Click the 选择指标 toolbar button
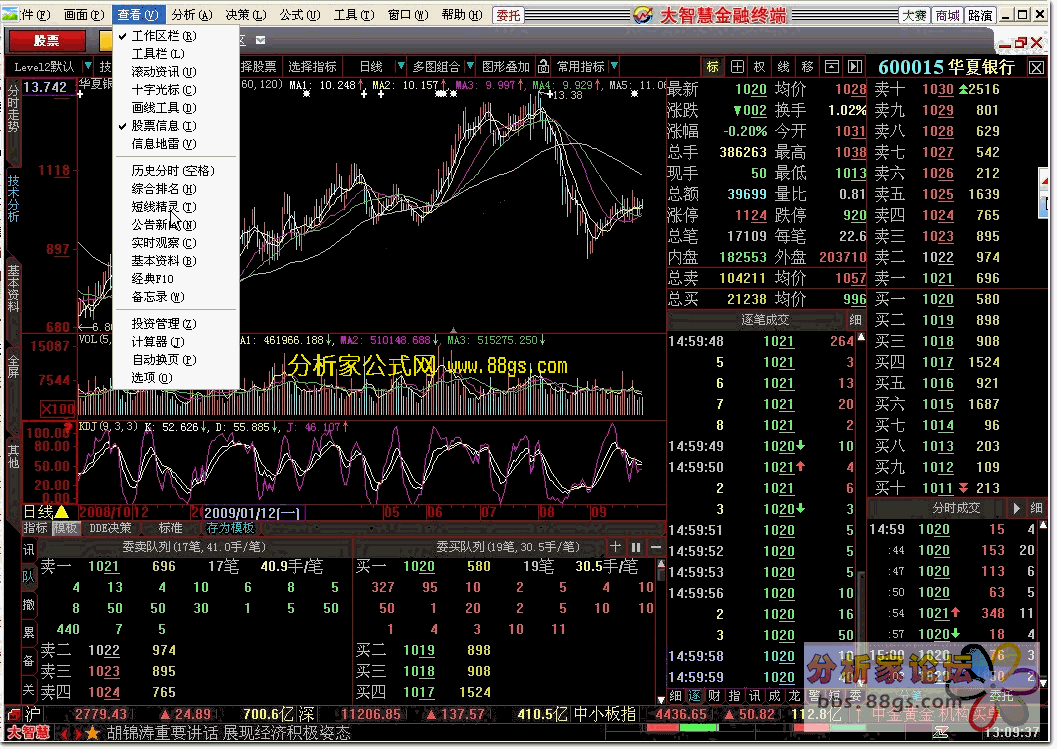This screenshot has height=749, width=1057. coord(312,66)
